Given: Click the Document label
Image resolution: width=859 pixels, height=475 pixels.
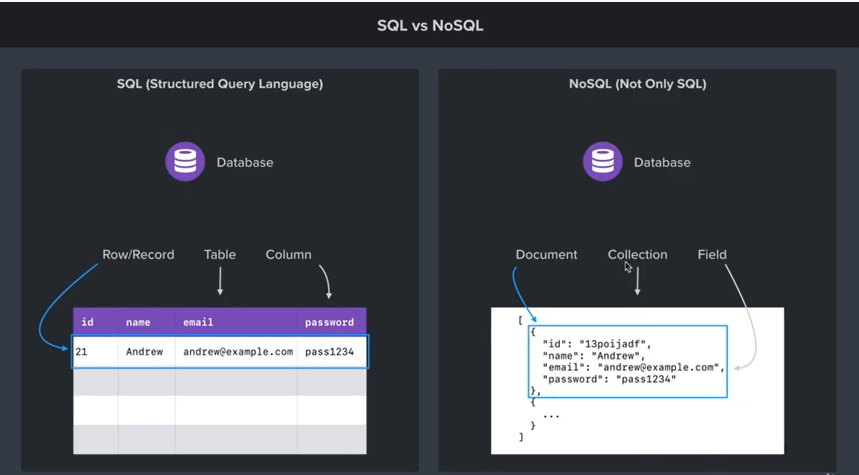Looking at the screenshot, I should click(x=546, y=255).
